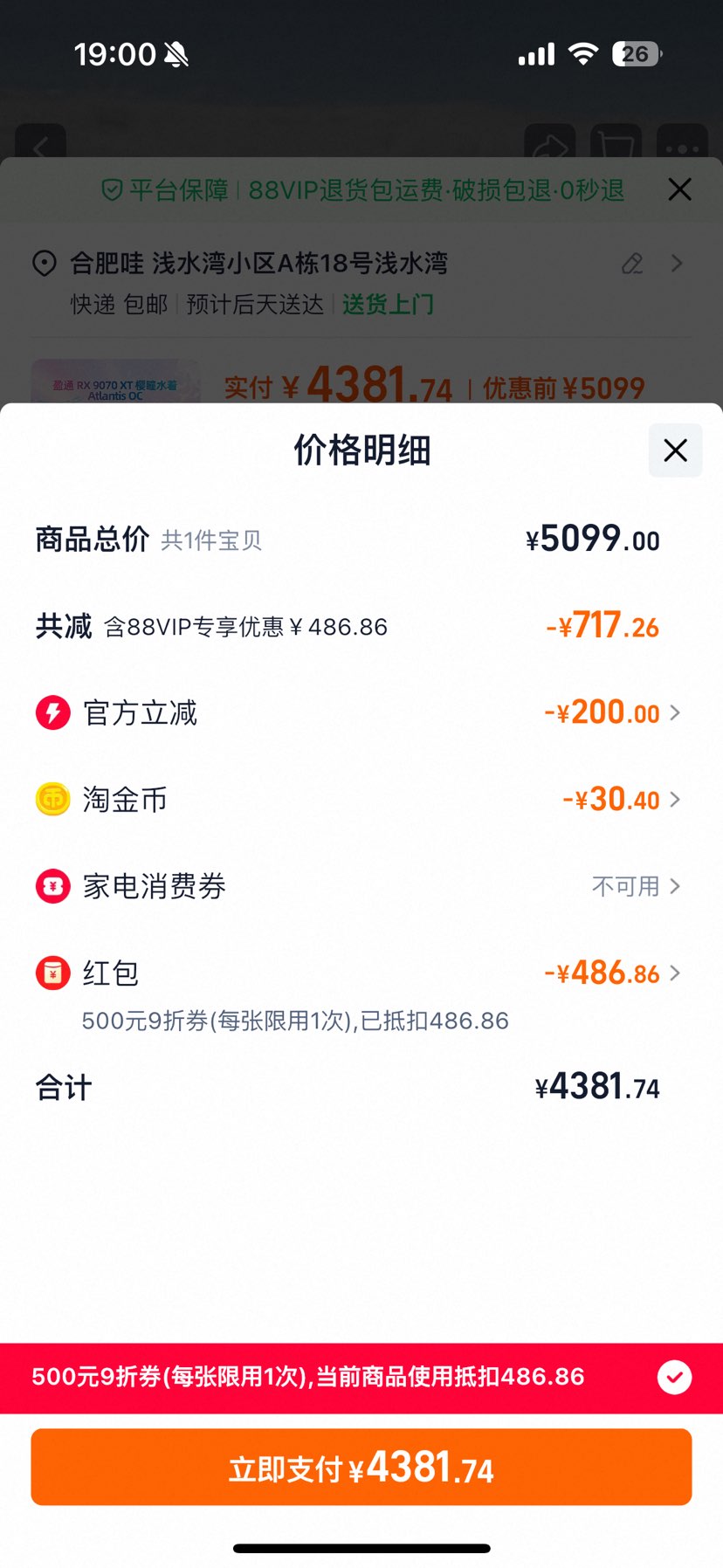
Task: Open 家电消费券 不可用 details
Action: pyautogui.click(x=635, y=886)
